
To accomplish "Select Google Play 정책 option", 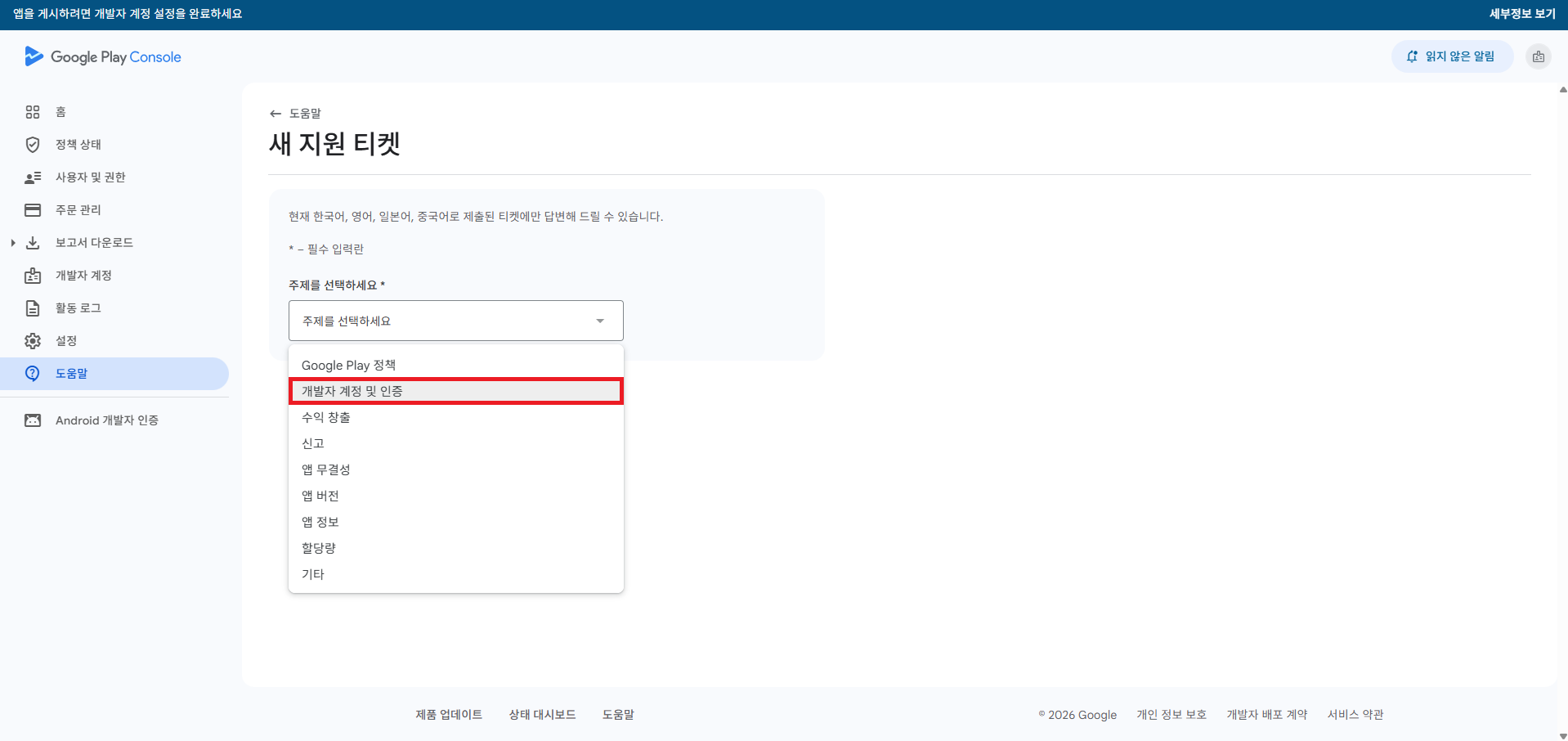I will pos(456,365).
